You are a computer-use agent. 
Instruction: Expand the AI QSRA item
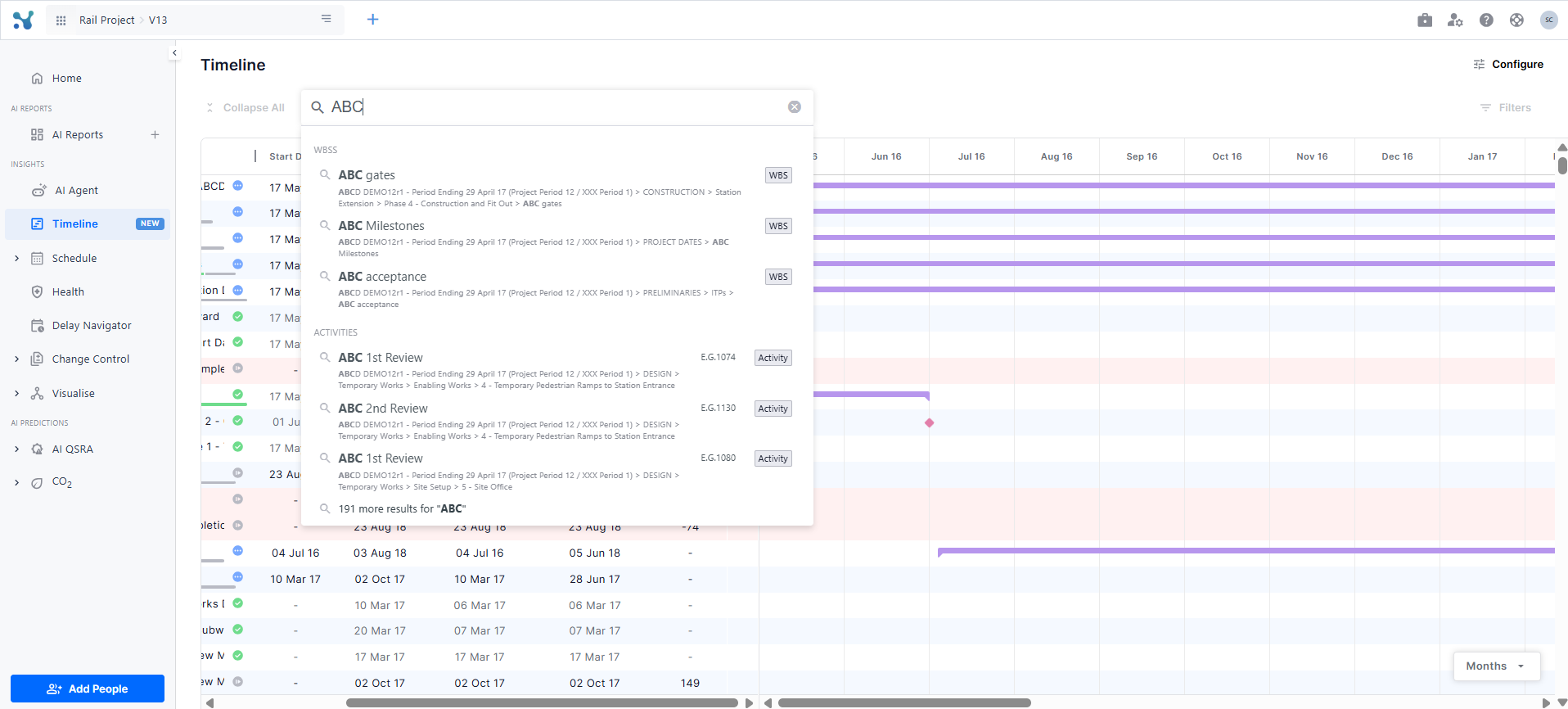[x=16, y=449]
